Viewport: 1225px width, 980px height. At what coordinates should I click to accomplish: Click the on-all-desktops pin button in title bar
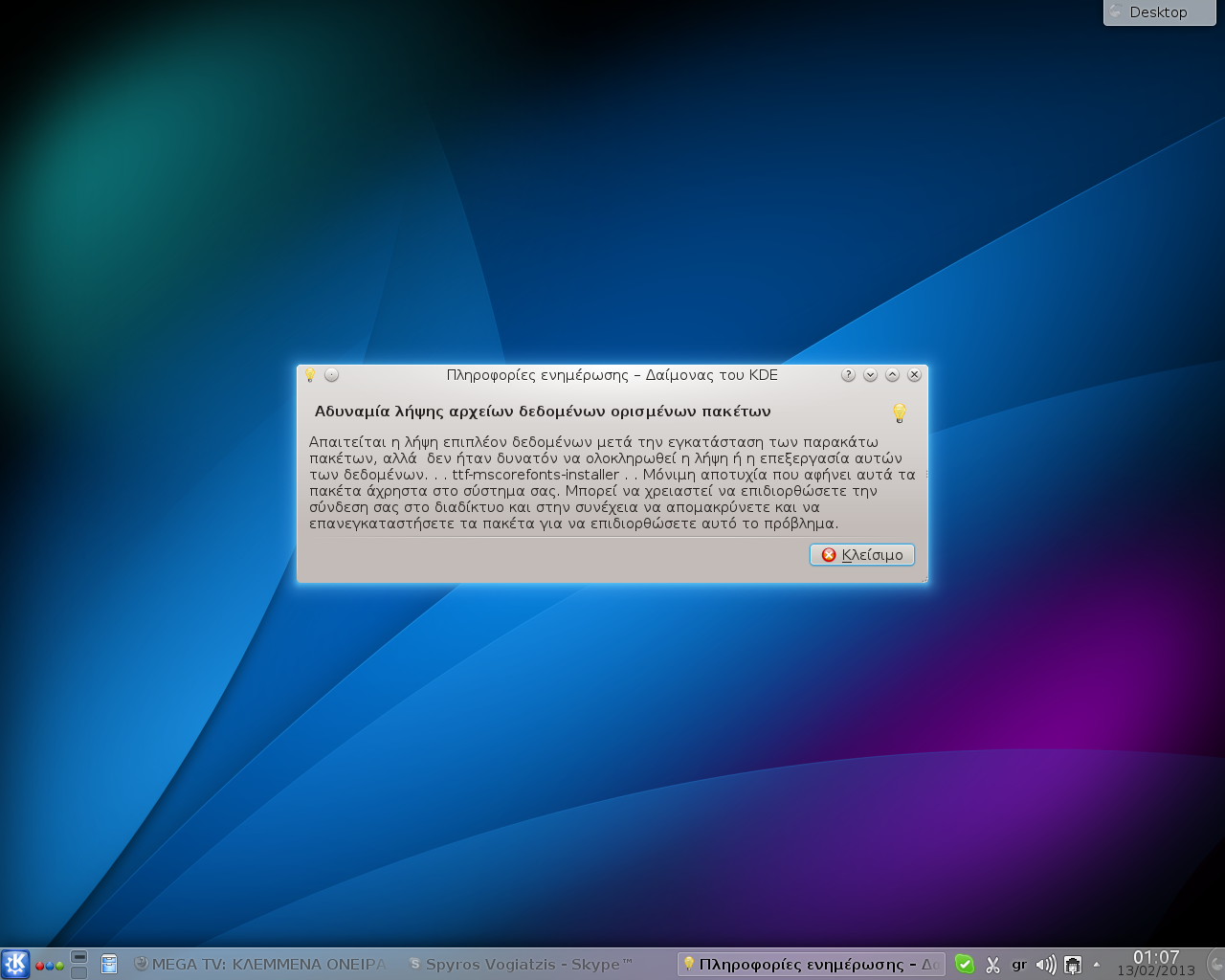click(x=332, y=375)
